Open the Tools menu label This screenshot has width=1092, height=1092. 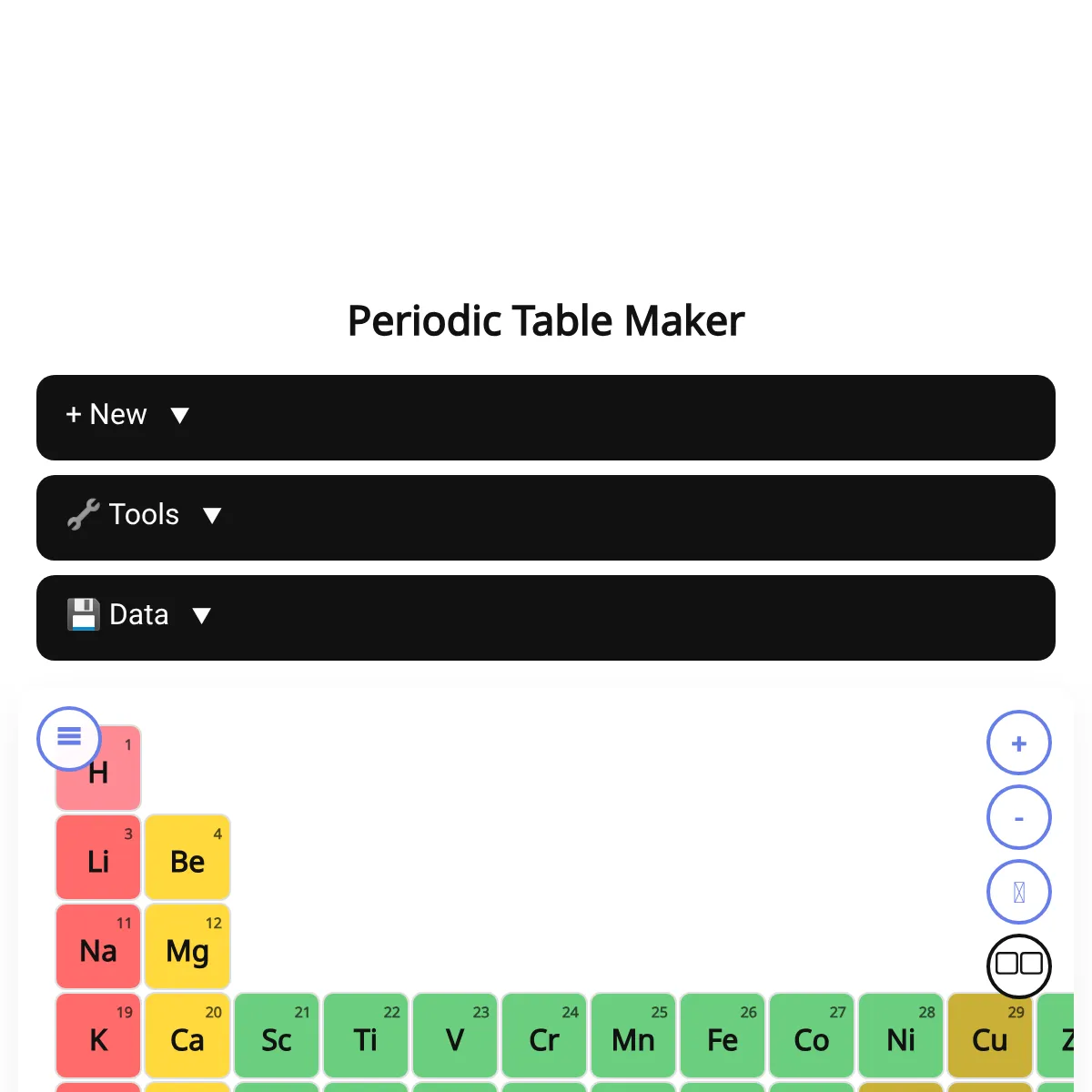(144, 515)
